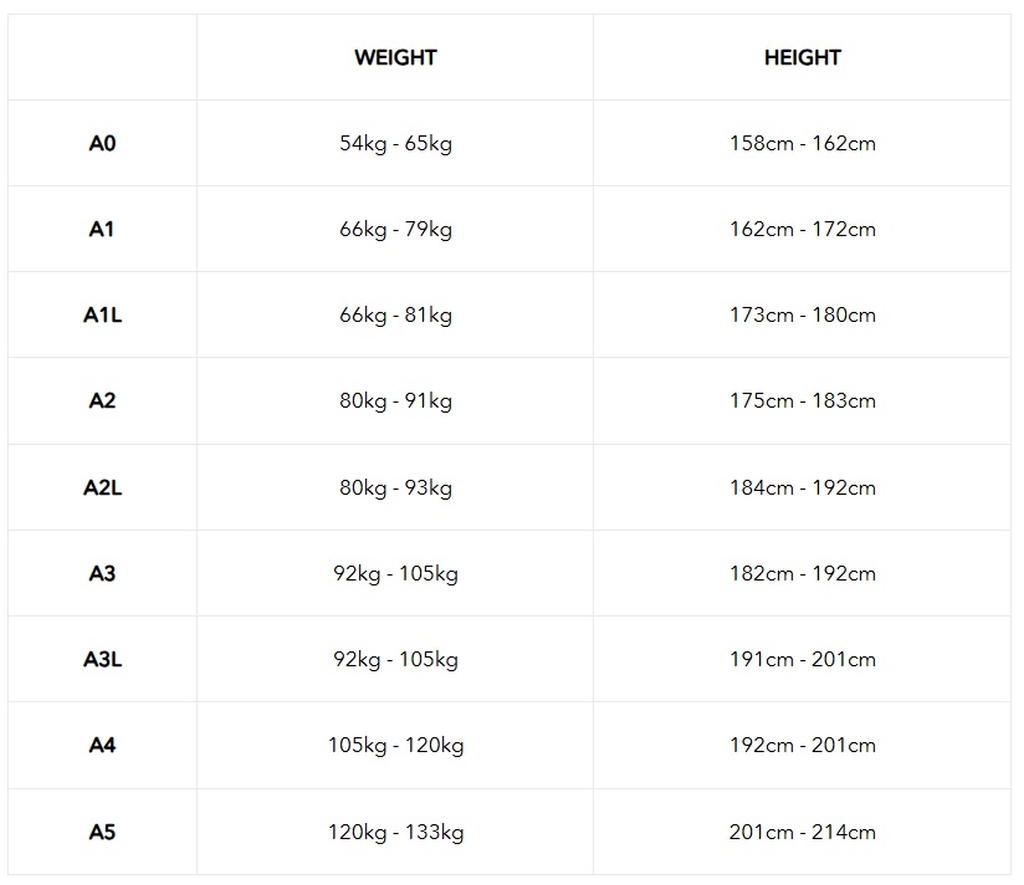Click the 54kg - 65kg weight cell
Viewport: 1024px width, 885px height.
[x=395, y=143]
